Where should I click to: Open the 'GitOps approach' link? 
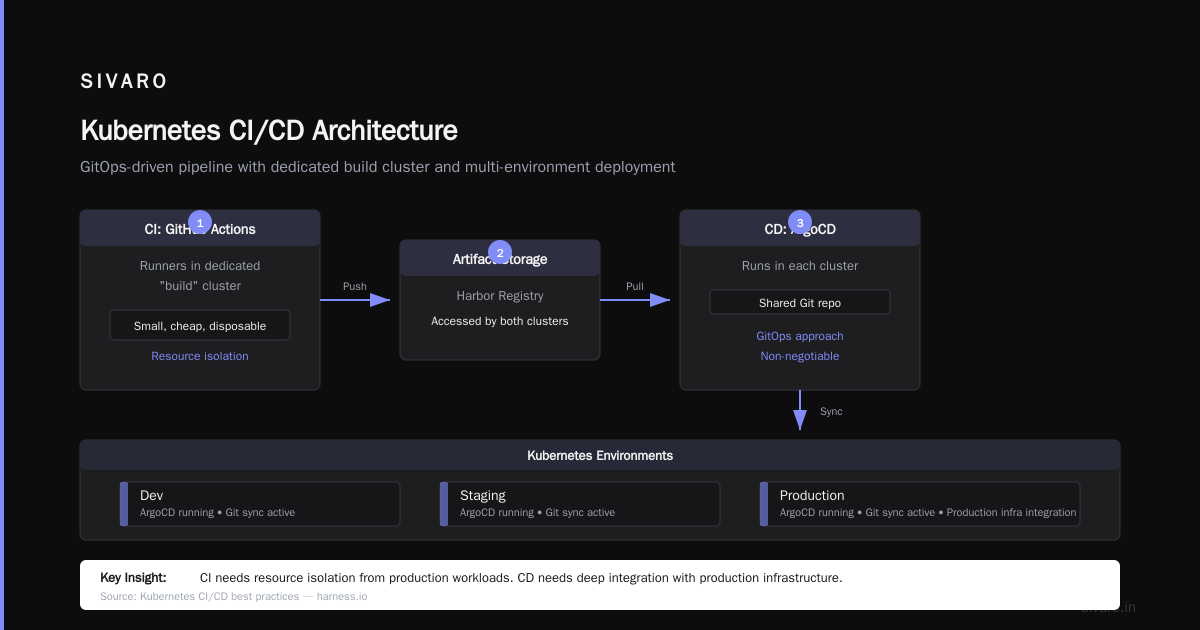[x=800, y=336]
